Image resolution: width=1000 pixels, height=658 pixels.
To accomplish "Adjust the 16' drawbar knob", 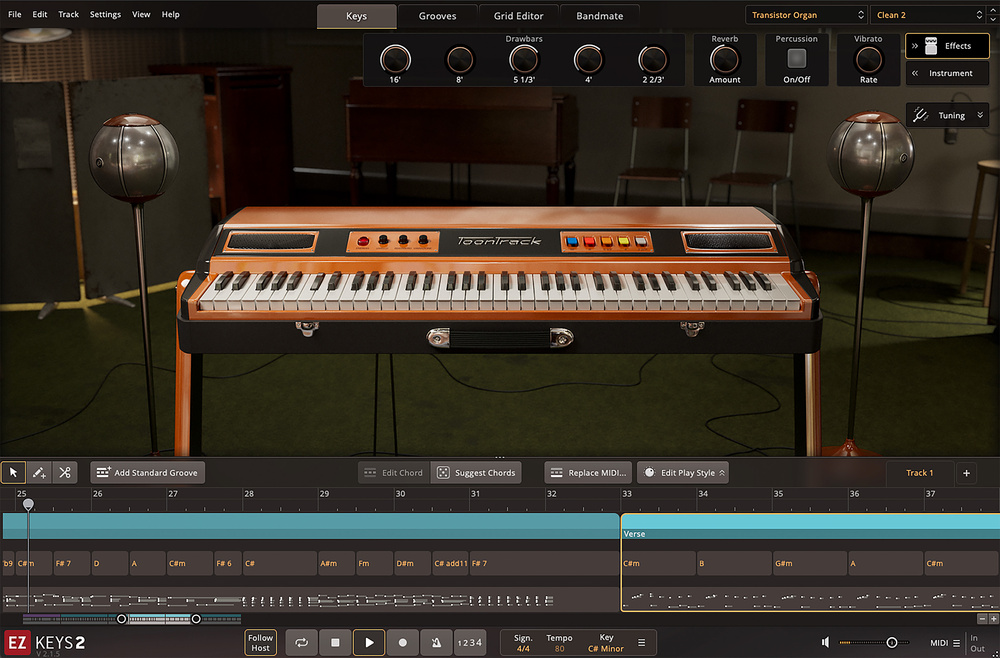I will click(395, 59).
